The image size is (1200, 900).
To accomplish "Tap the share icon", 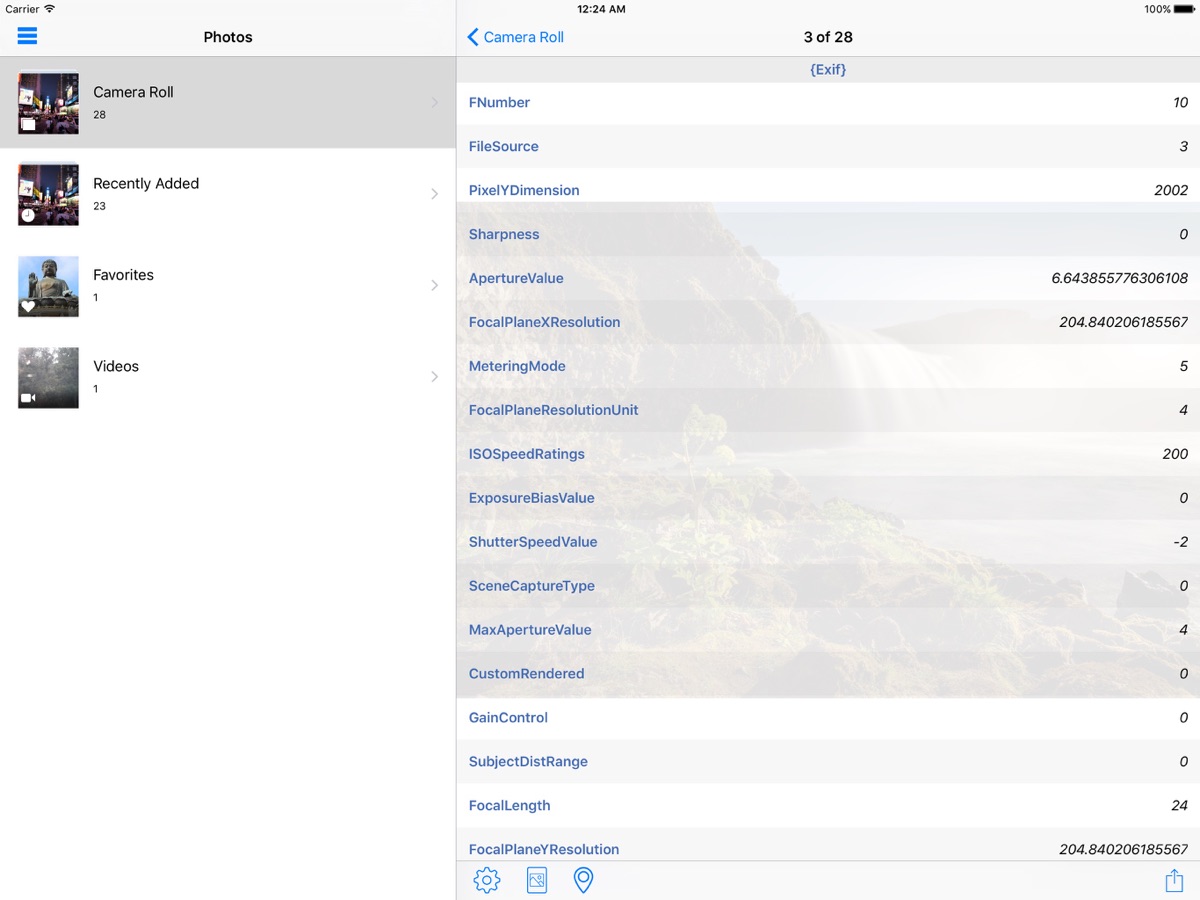I will click(1174, 880).
